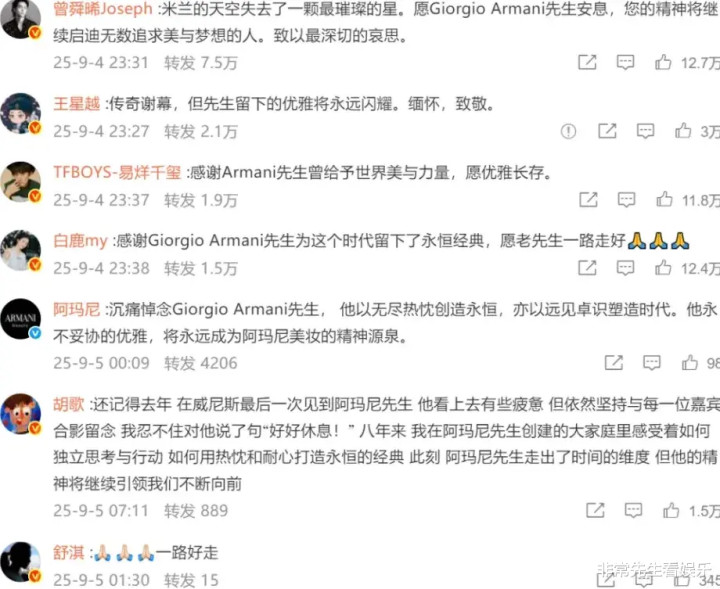Open 阿玛尼 Armani avatar thumbnail
Viewport: 720px width, 589px height.
point(20,319)
